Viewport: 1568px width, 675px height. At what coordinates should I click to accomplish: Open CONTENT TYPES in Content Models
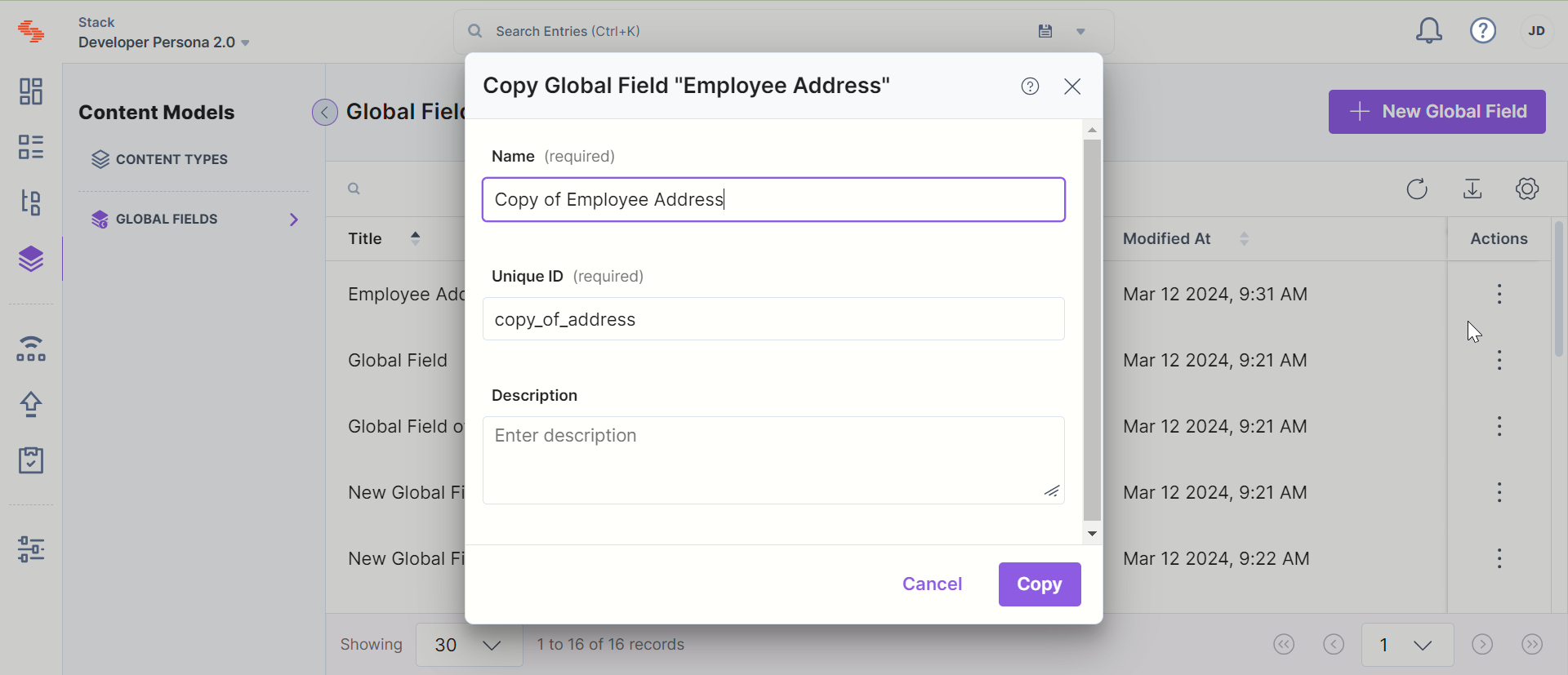click(160, 159)
